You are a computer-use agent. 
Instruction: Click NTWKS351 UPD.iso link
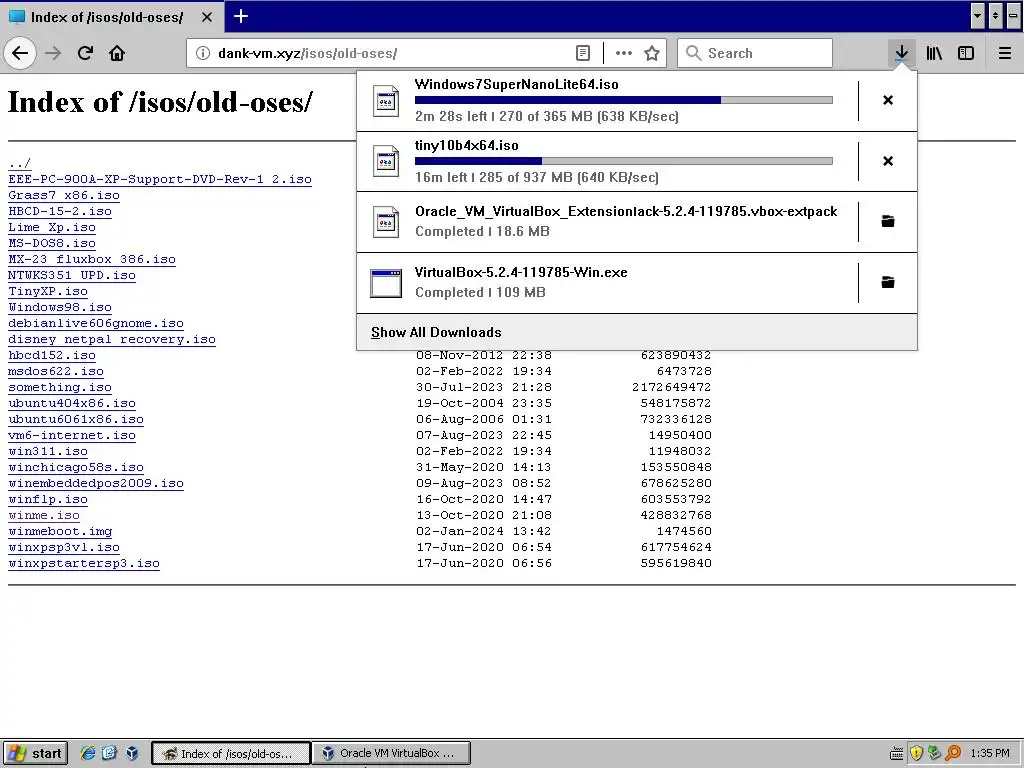pyautogui.click(x=72, y=275)
